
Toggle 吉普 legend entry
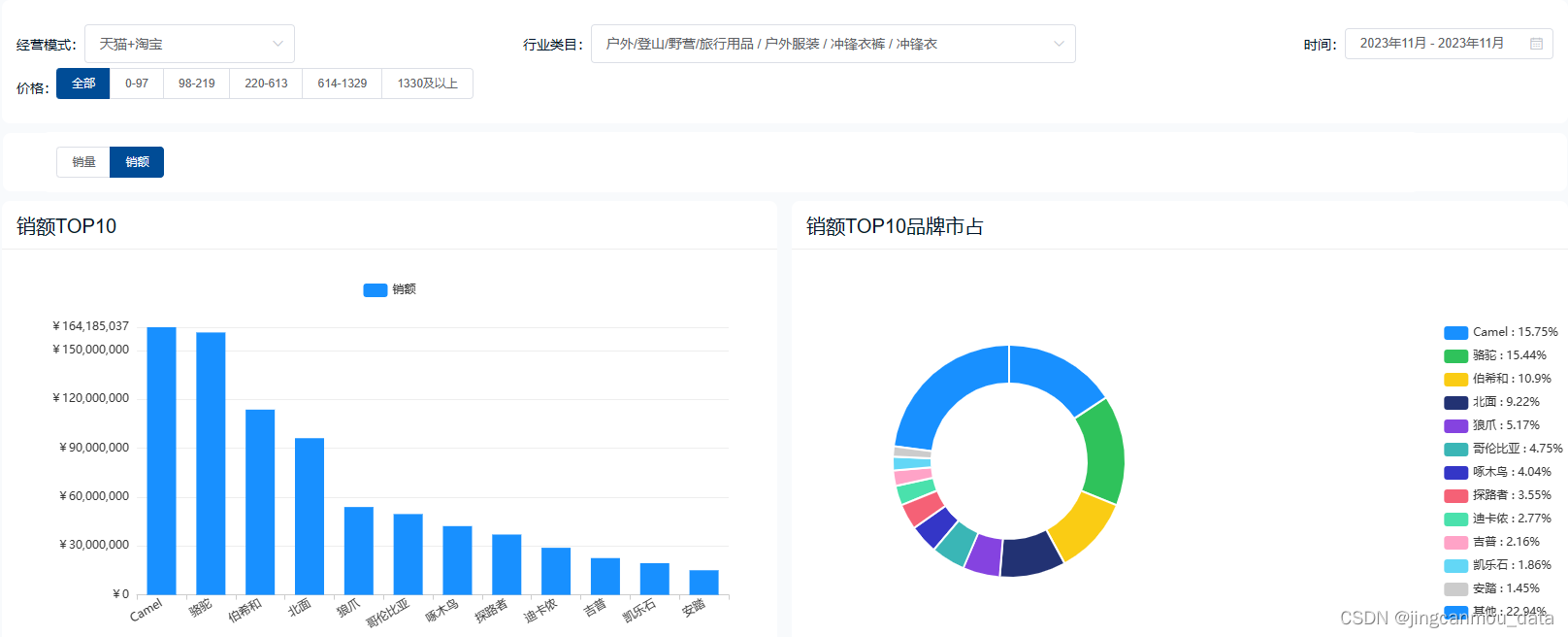coord(1491,542)
